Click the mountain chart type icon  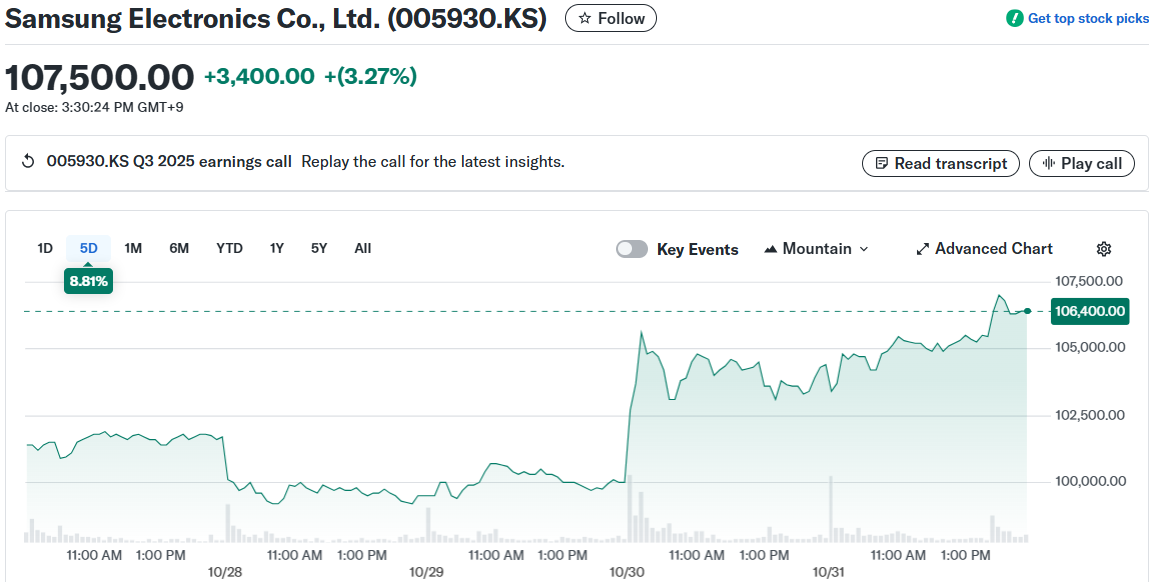coord(770,249)
